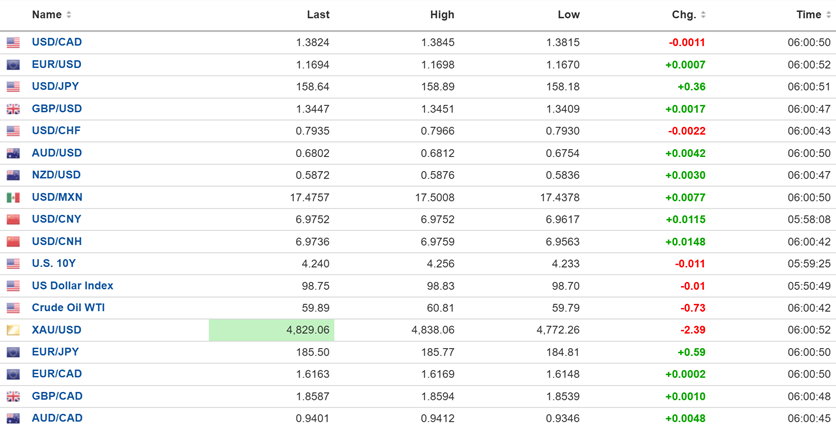Click the EU flag icon beside EUR/USD
This screenshot has width=836, height=428.
click(13, 65)
